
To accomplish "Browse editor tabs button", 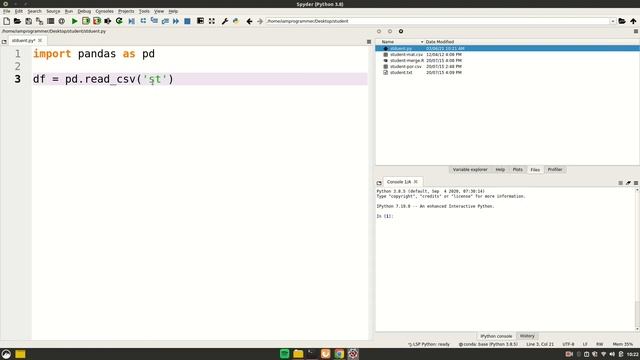I will point(4,42).
